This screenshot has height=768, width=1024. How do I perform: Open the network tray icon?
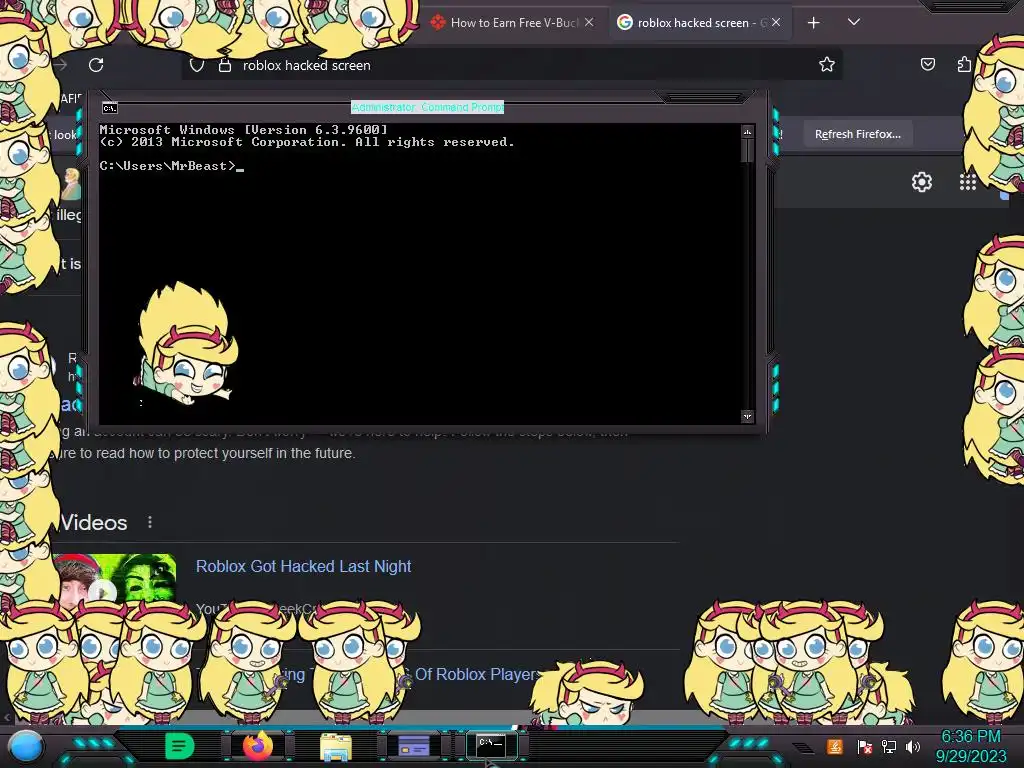[889, 747]
